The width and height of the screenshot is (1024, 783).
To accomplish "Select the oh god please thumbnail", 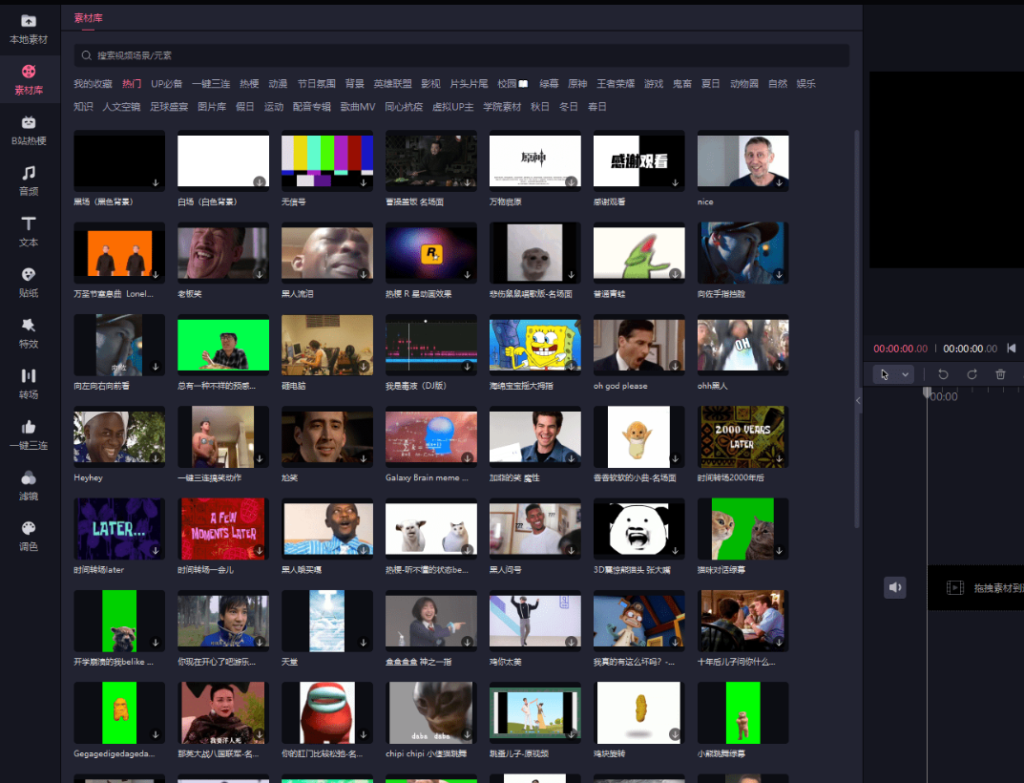I will [x=639, y=345].
